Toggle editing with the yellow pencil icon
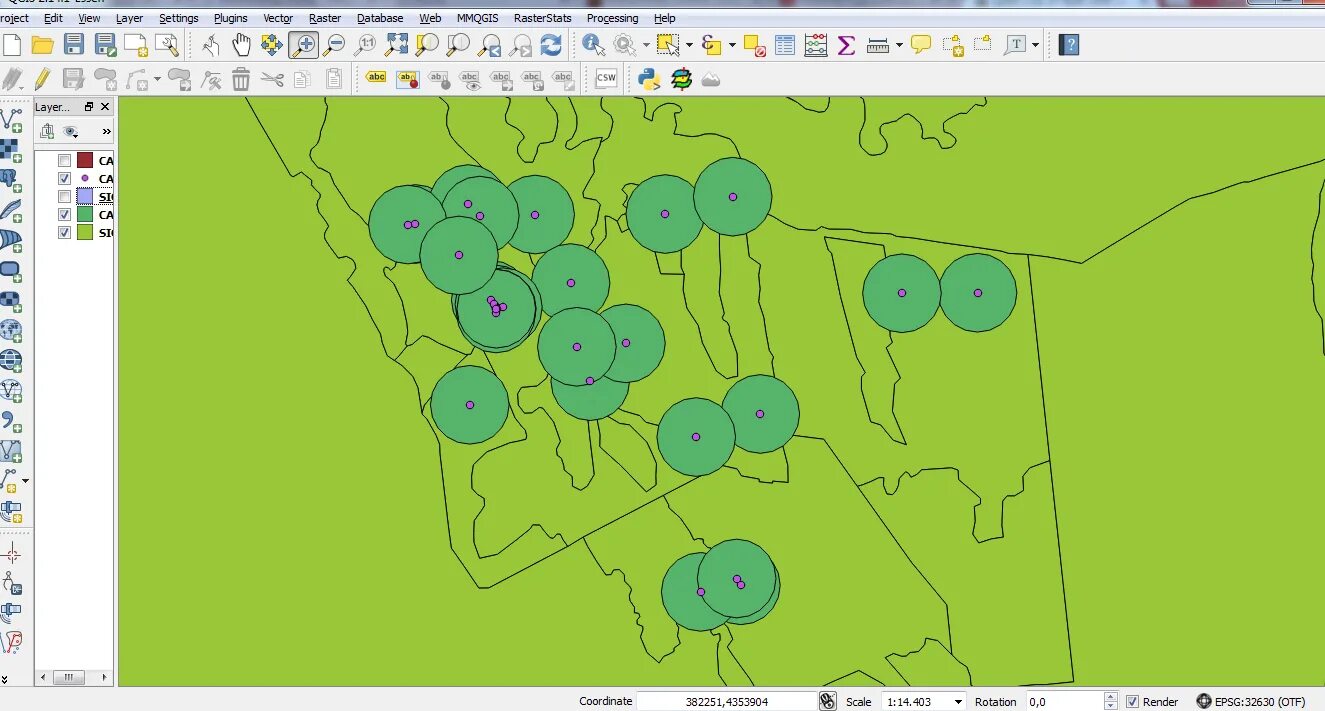 click(x=42, y=79)
